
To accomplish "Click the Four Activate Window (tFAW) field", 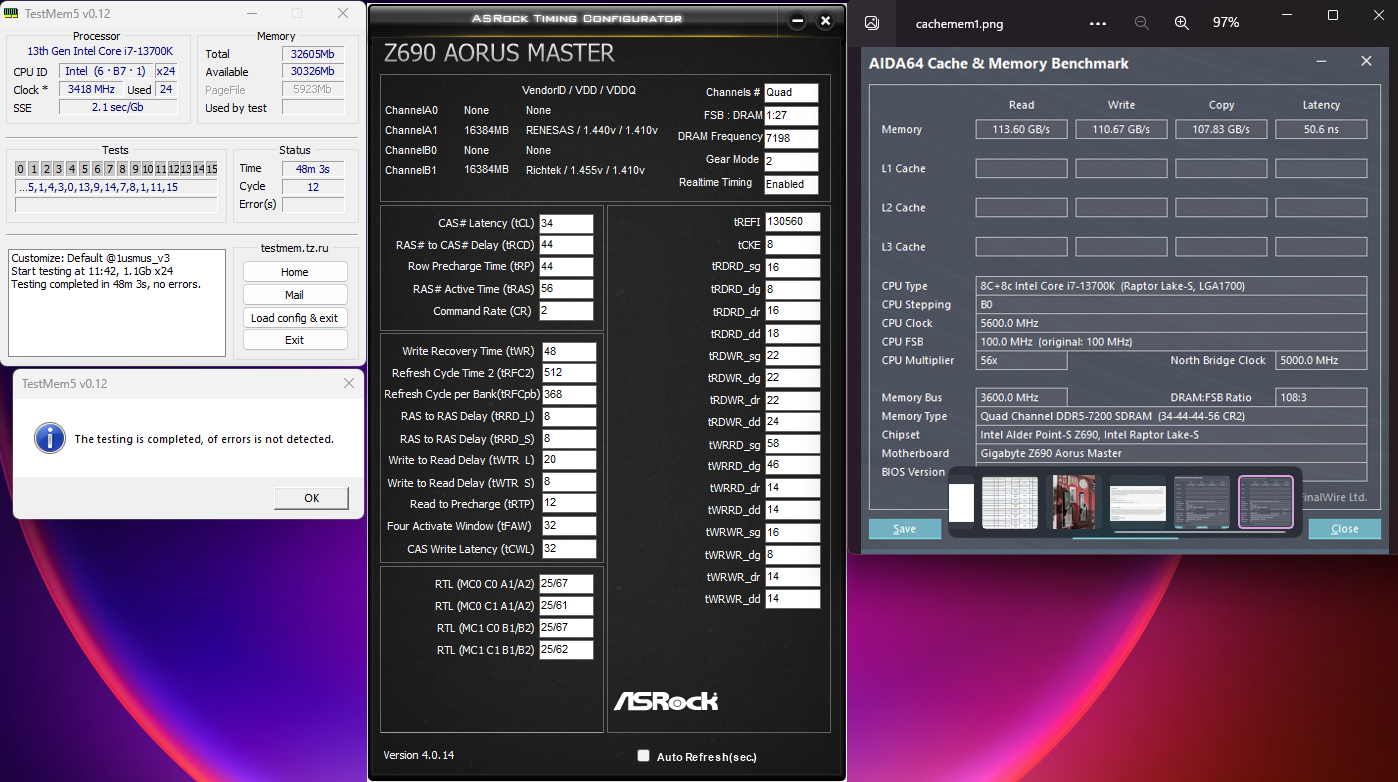I will 569,527.
